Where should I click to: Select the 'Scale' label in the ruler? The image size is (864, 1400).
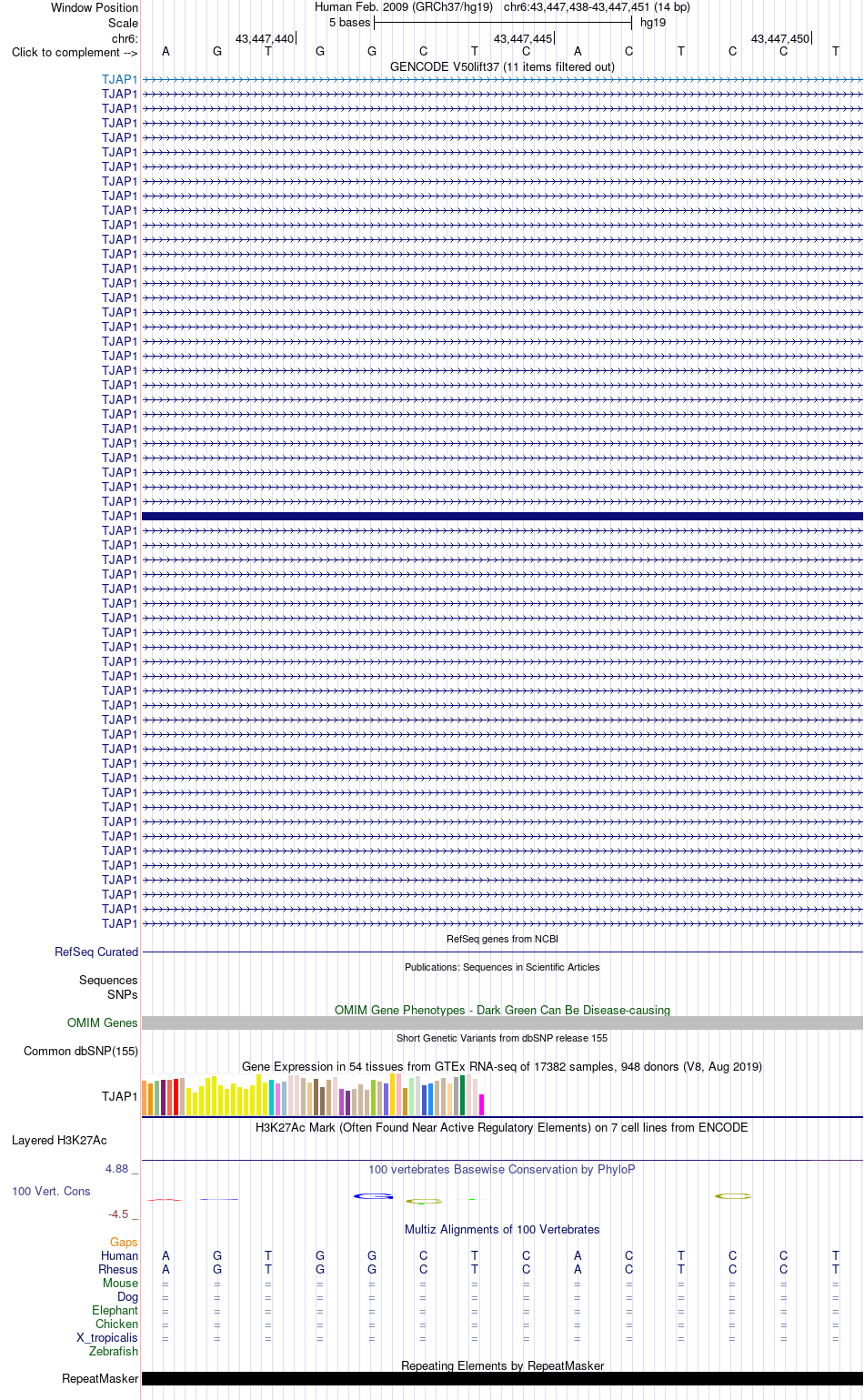tap(123, 23)
